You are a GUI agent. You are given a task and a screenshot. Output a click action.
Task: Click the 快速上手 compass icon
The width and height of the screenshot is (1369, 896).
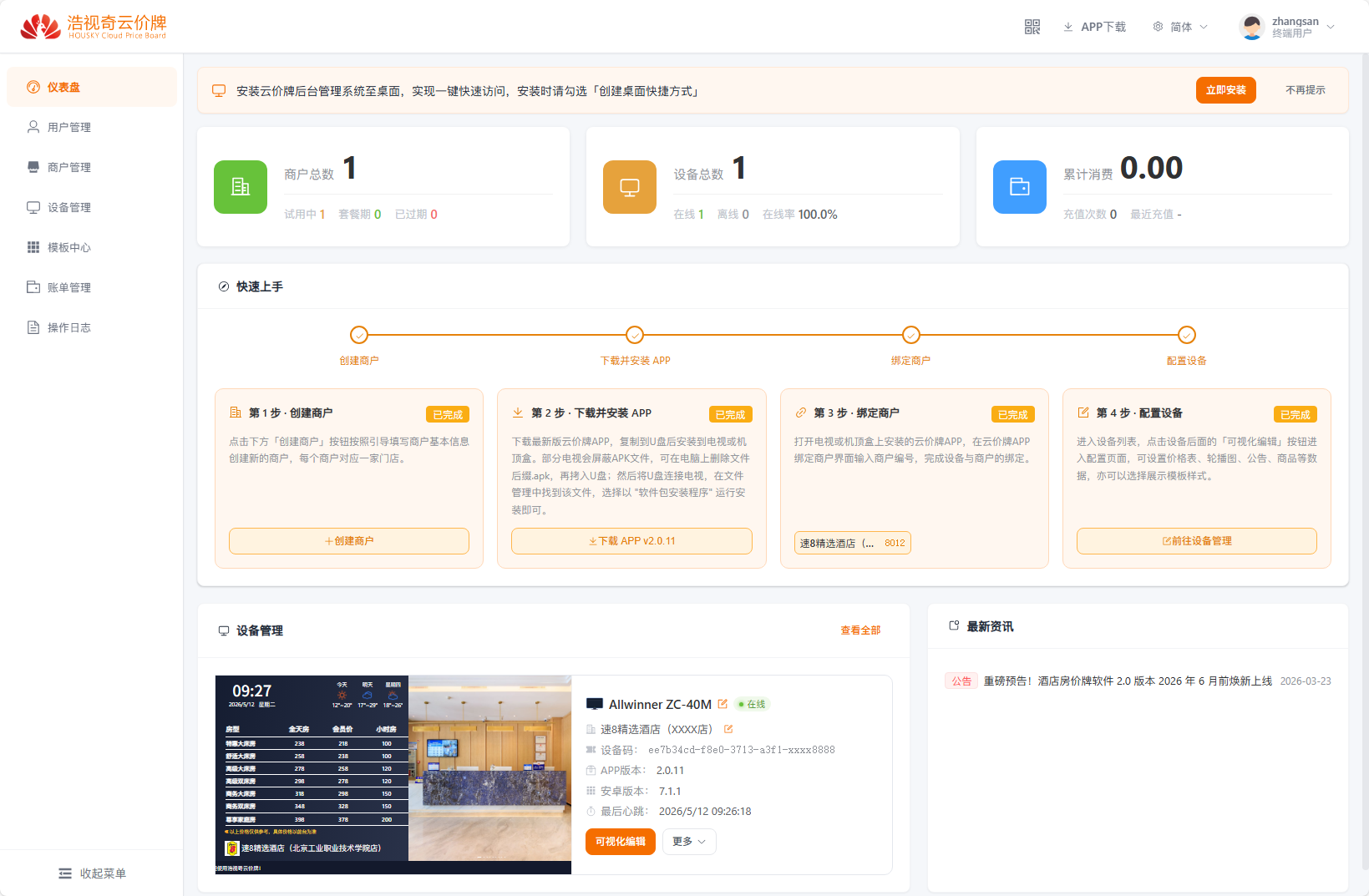point(224,286)
